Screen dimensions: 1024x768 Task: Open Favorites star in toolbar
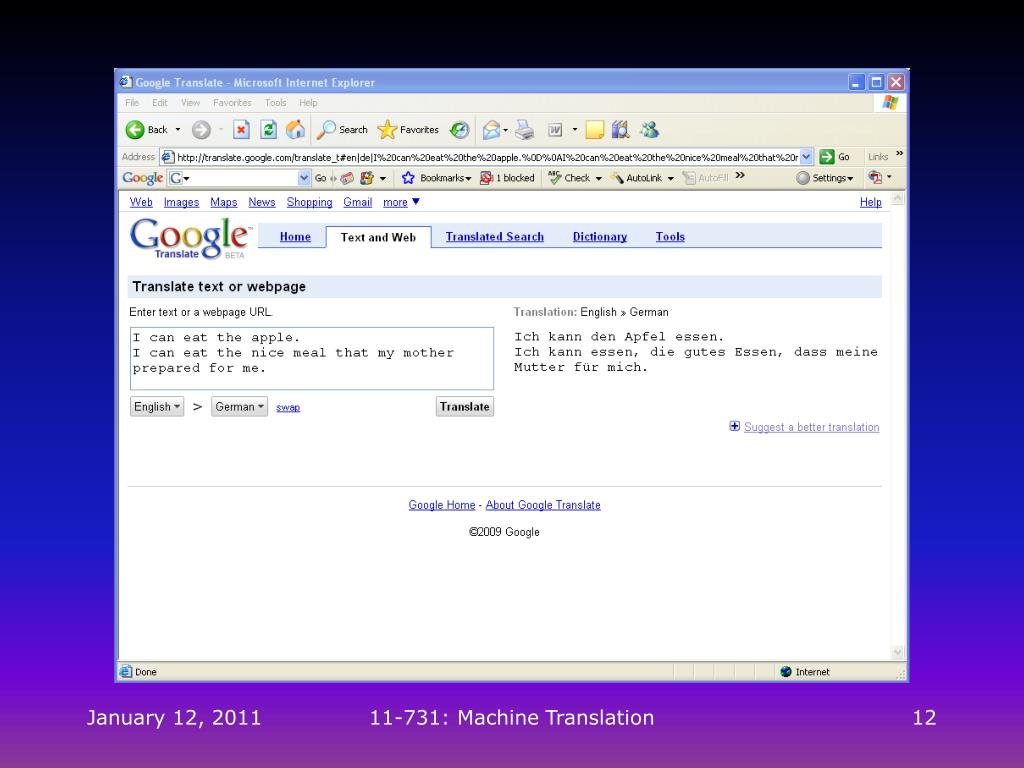(408, 130)
